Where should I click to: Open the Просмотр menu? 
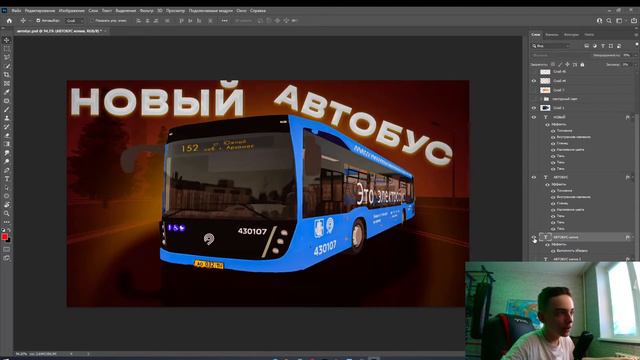click(x=175, y=11)
